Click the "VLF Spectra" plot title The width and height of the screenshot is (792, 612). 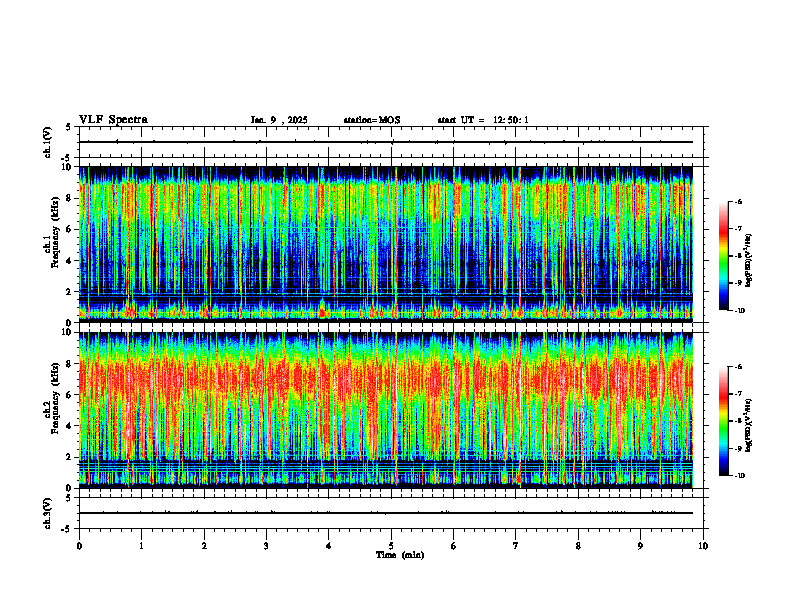113,120
